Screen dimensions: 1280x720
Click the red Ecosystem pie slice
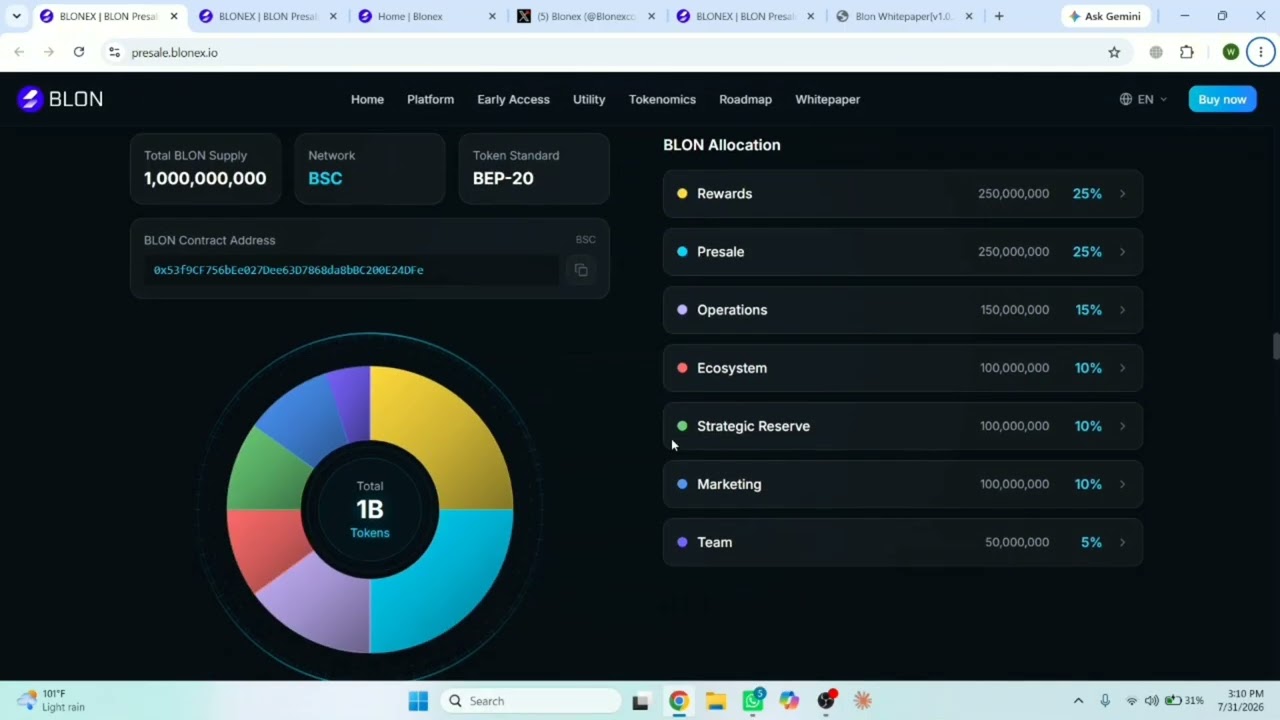pyautogui.click(x=267, y=545)
